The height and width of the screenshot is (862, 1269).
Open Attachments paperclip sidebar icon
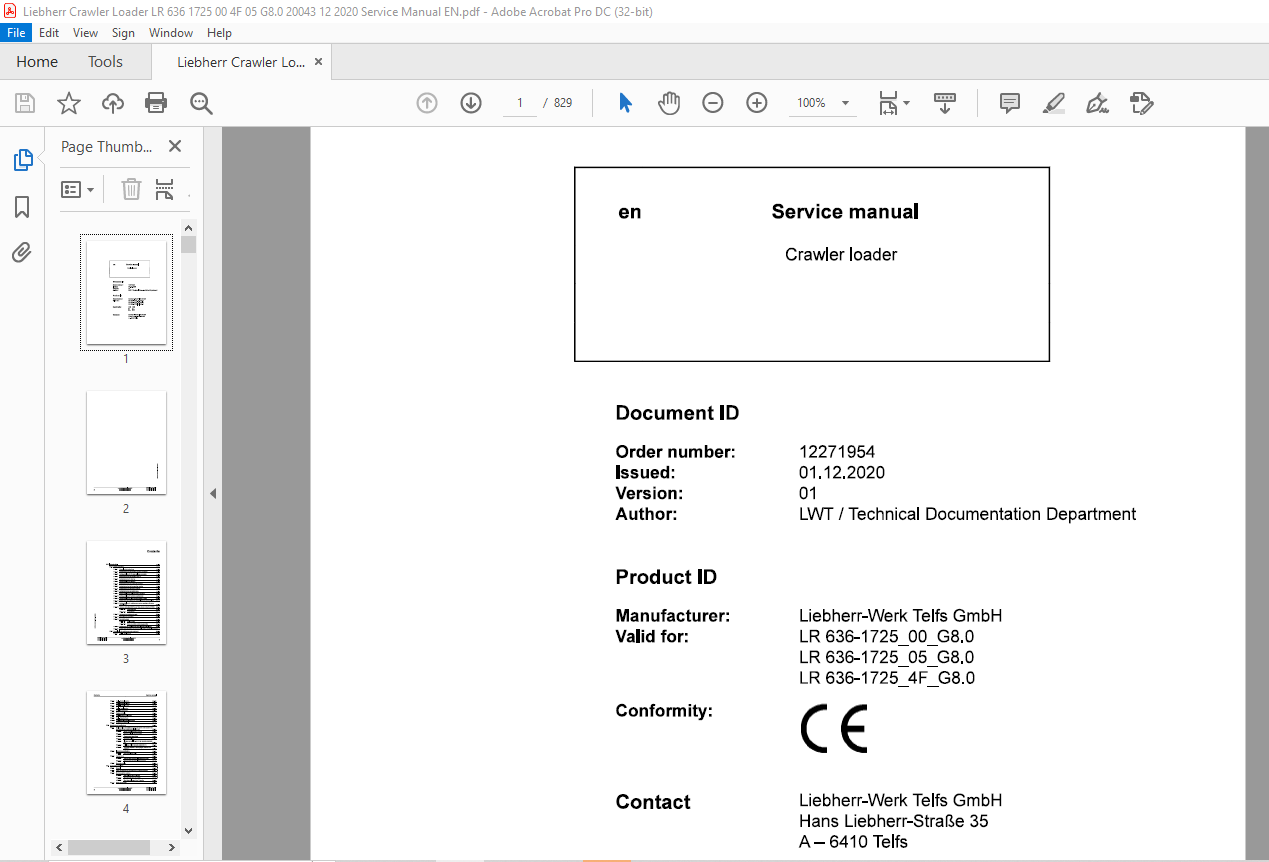pos(22,252)
